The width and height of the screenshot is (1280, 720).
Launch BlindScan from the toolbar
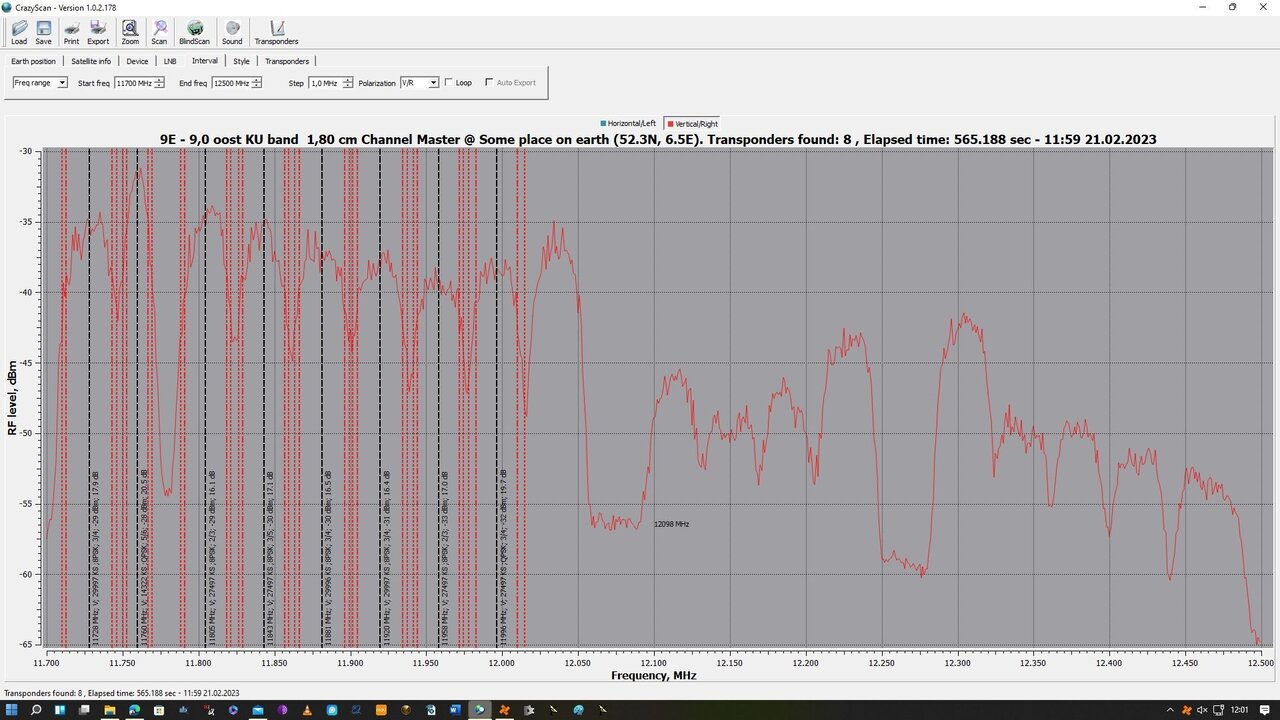(x=195, y=32)
